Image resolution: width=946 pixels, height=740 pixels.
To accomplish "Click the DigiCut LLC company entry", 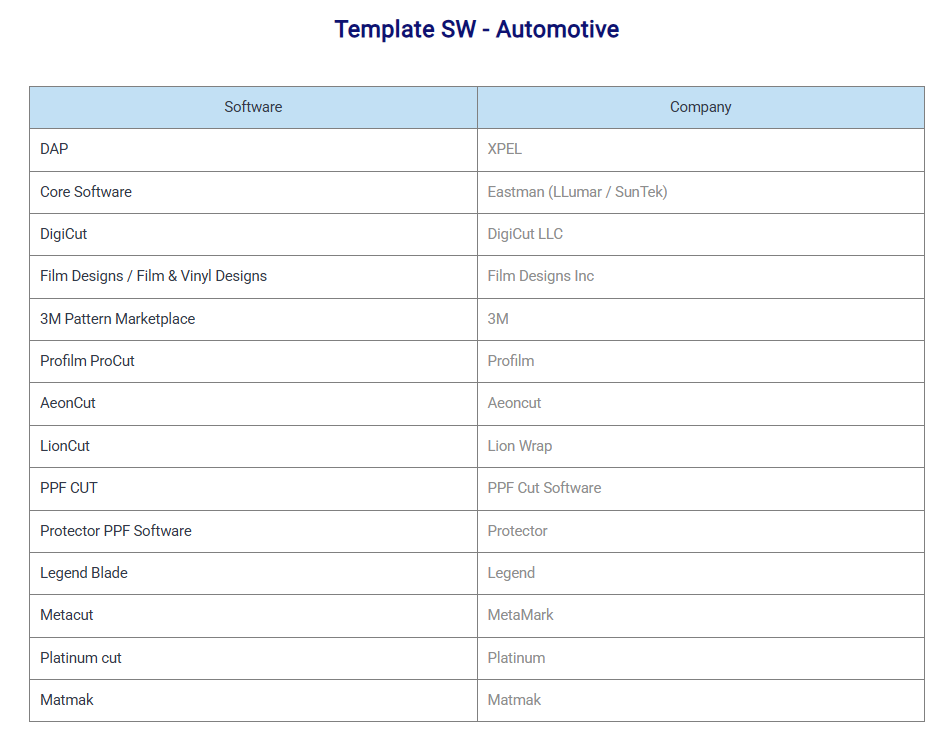I will 525,234.
